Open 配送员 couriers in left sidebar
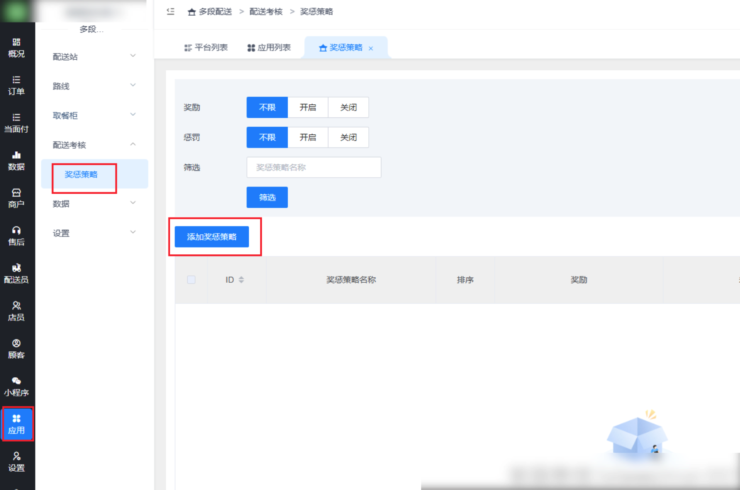Image resolution: width=740 pixels, height=490 pixels. 16,273
